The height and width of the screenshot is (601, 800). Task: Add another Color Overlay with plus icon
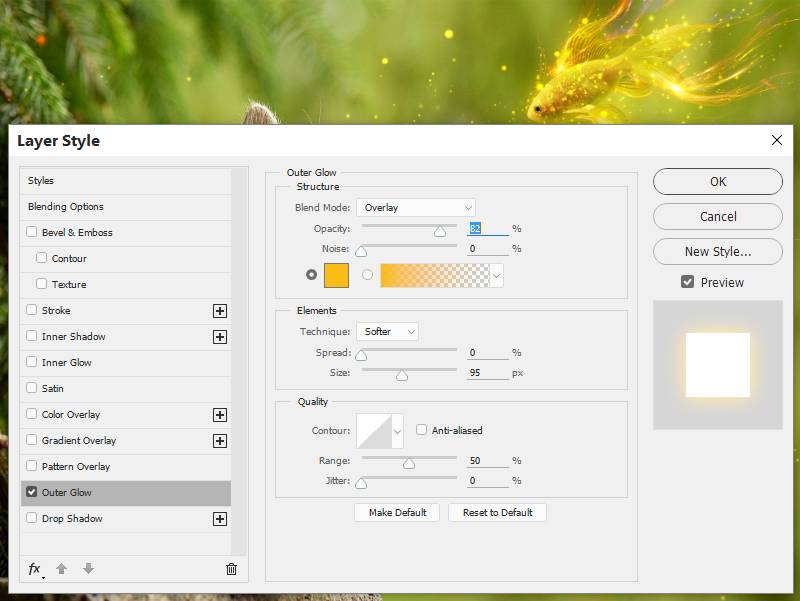220,415
